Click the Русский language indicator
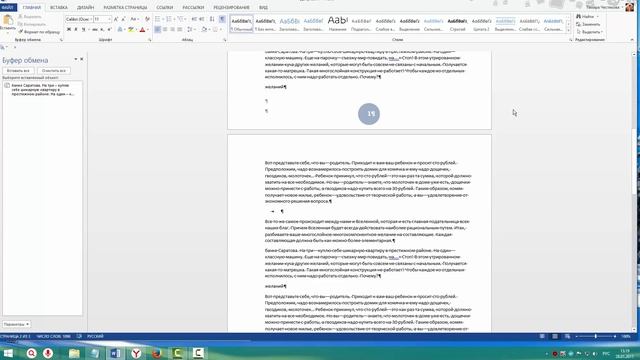This screenshot has width=640, height=360. pyautogui.click(x=95, y=336)
